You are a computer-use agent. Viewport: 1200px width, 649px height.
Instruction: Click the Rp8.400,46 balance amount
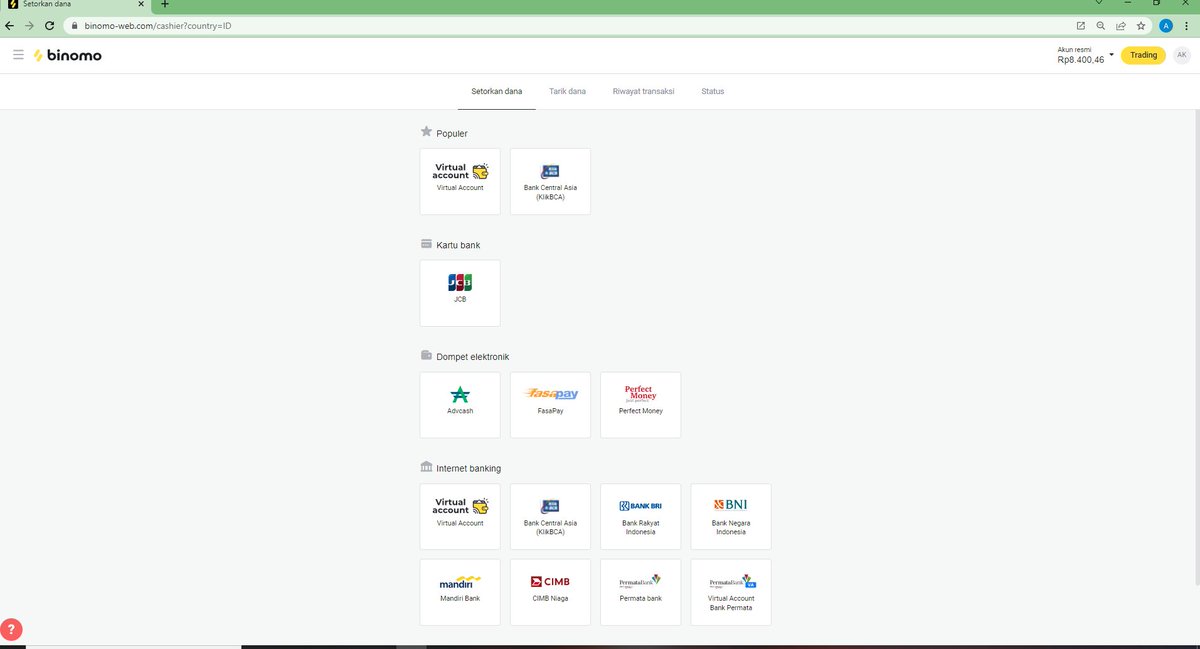click(x=1080, y=60)
